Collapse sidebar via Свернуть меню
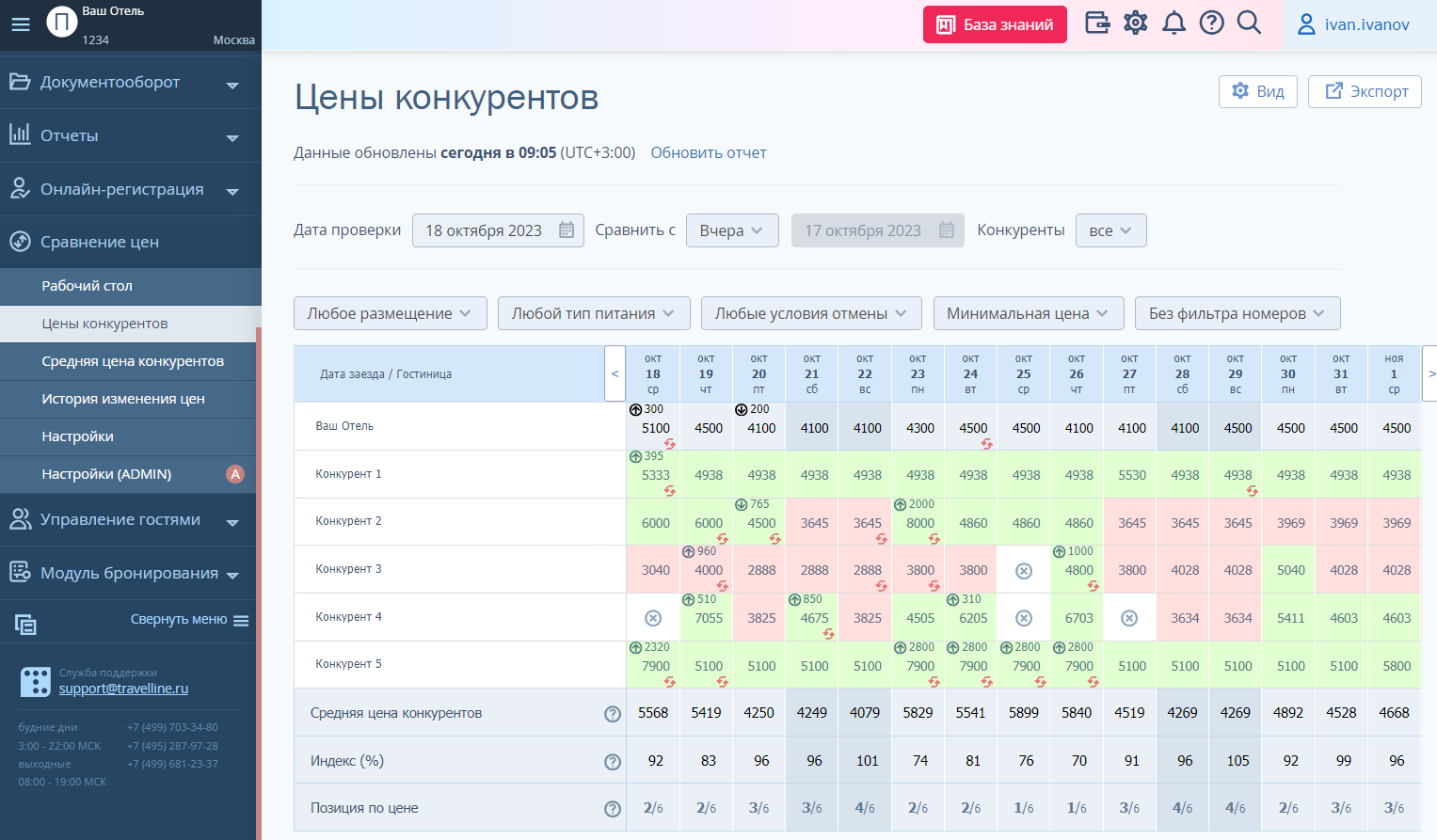The width and height of the screenshot is (1437, 840). (189, 620)
